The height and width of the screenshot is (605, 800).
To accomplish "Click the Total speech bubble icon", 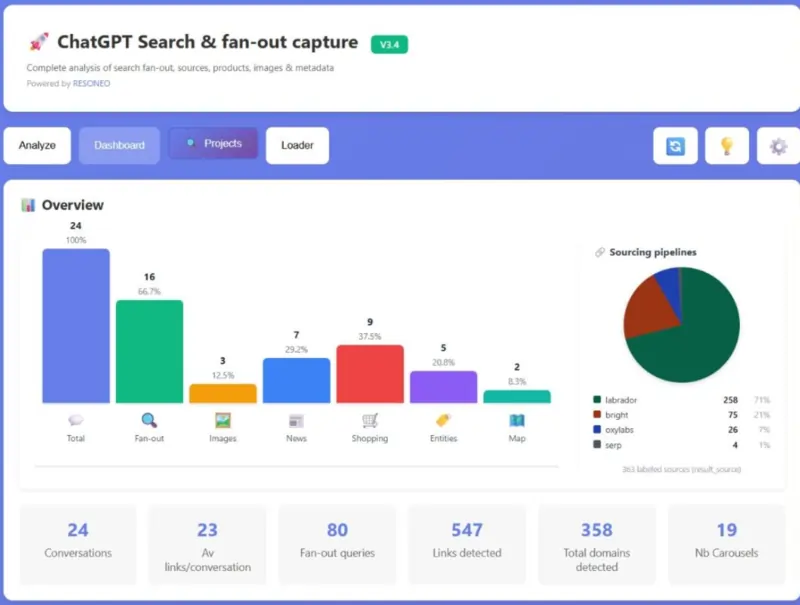I will point(76,420).
